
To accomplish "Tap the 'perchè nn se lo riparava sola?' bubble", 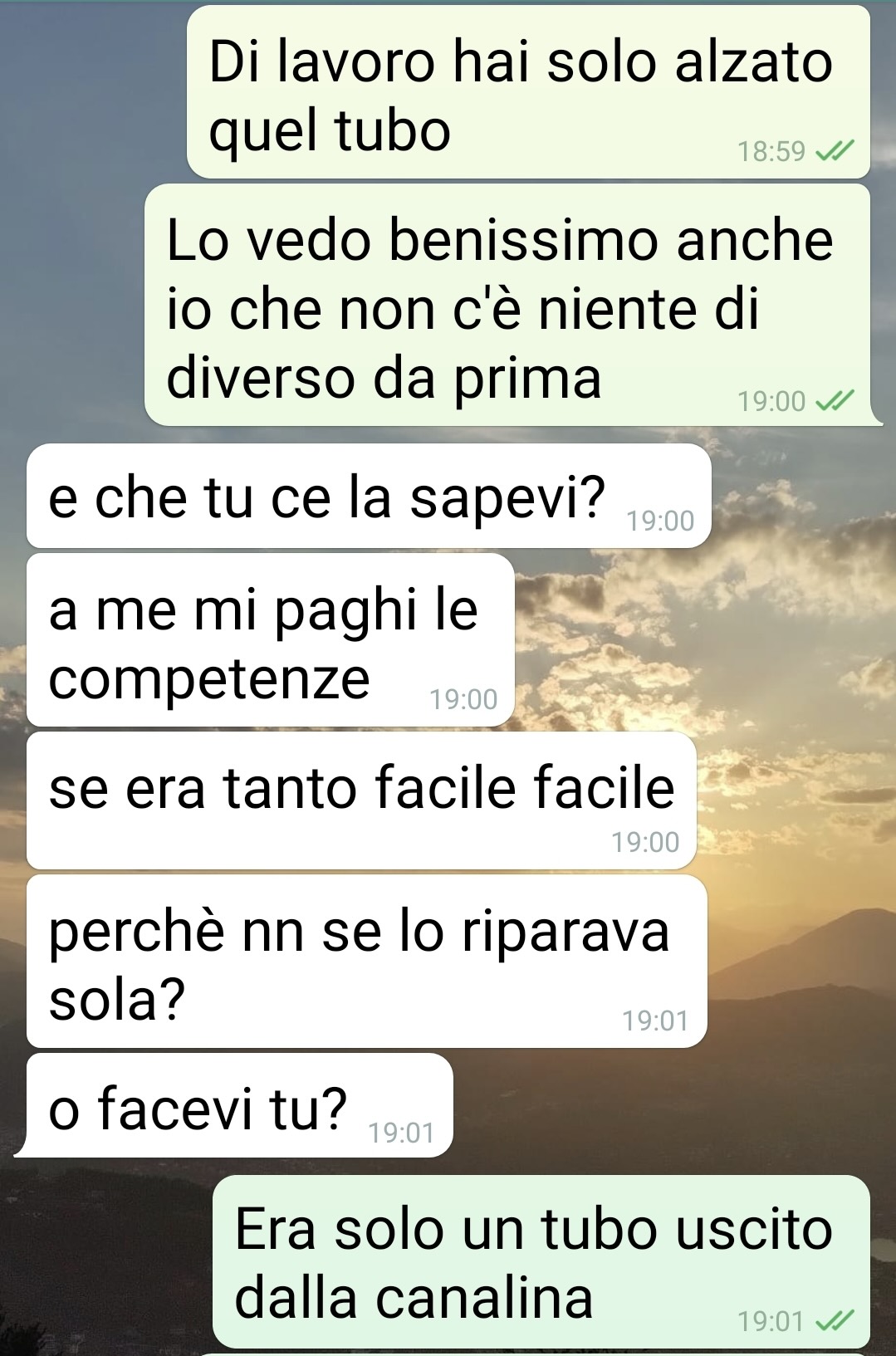I will tap(366, 962).
